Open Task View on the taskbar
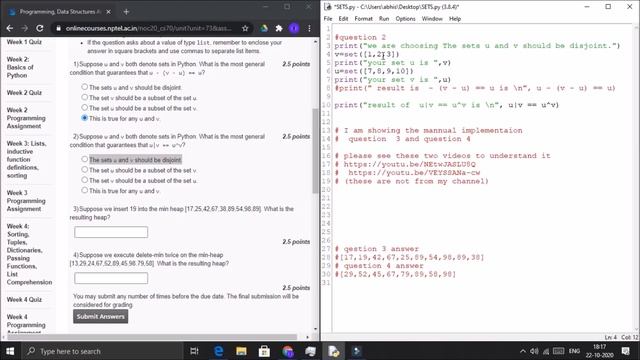This screenshot has height=360, width=640. [x=194, y=351]
